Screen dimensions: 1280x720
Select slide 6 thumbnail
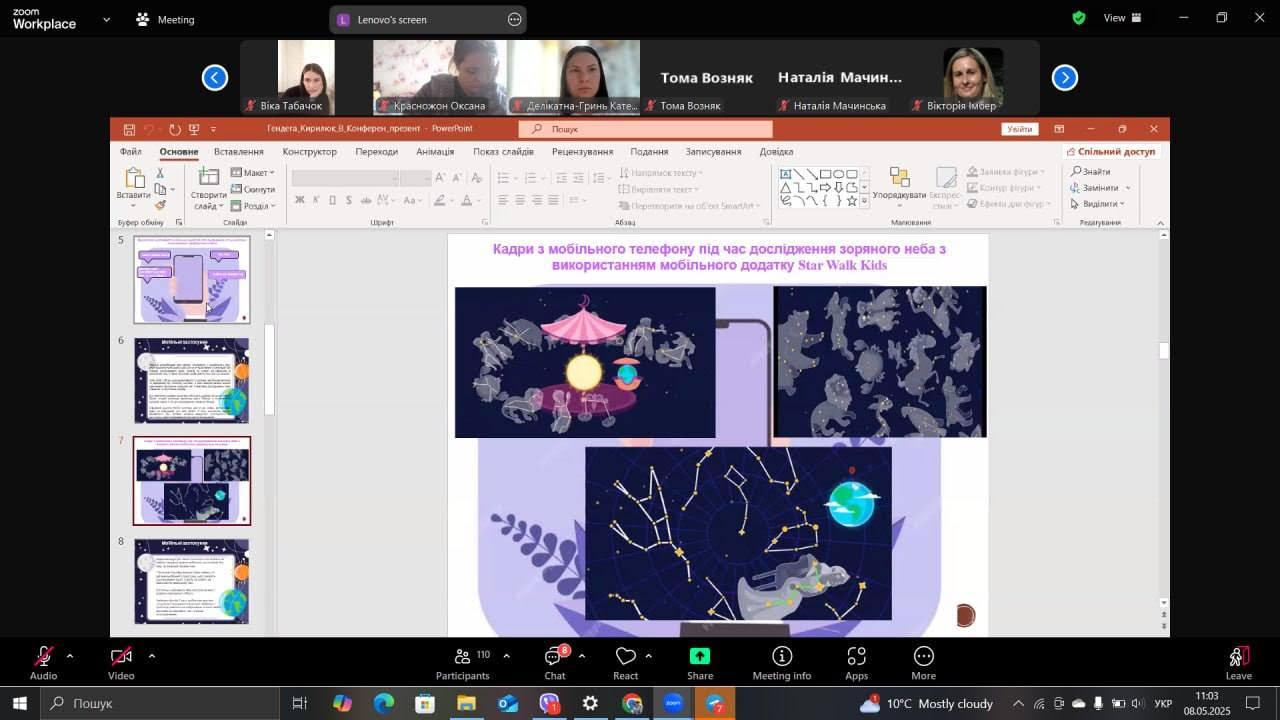(x=192, y=380)
